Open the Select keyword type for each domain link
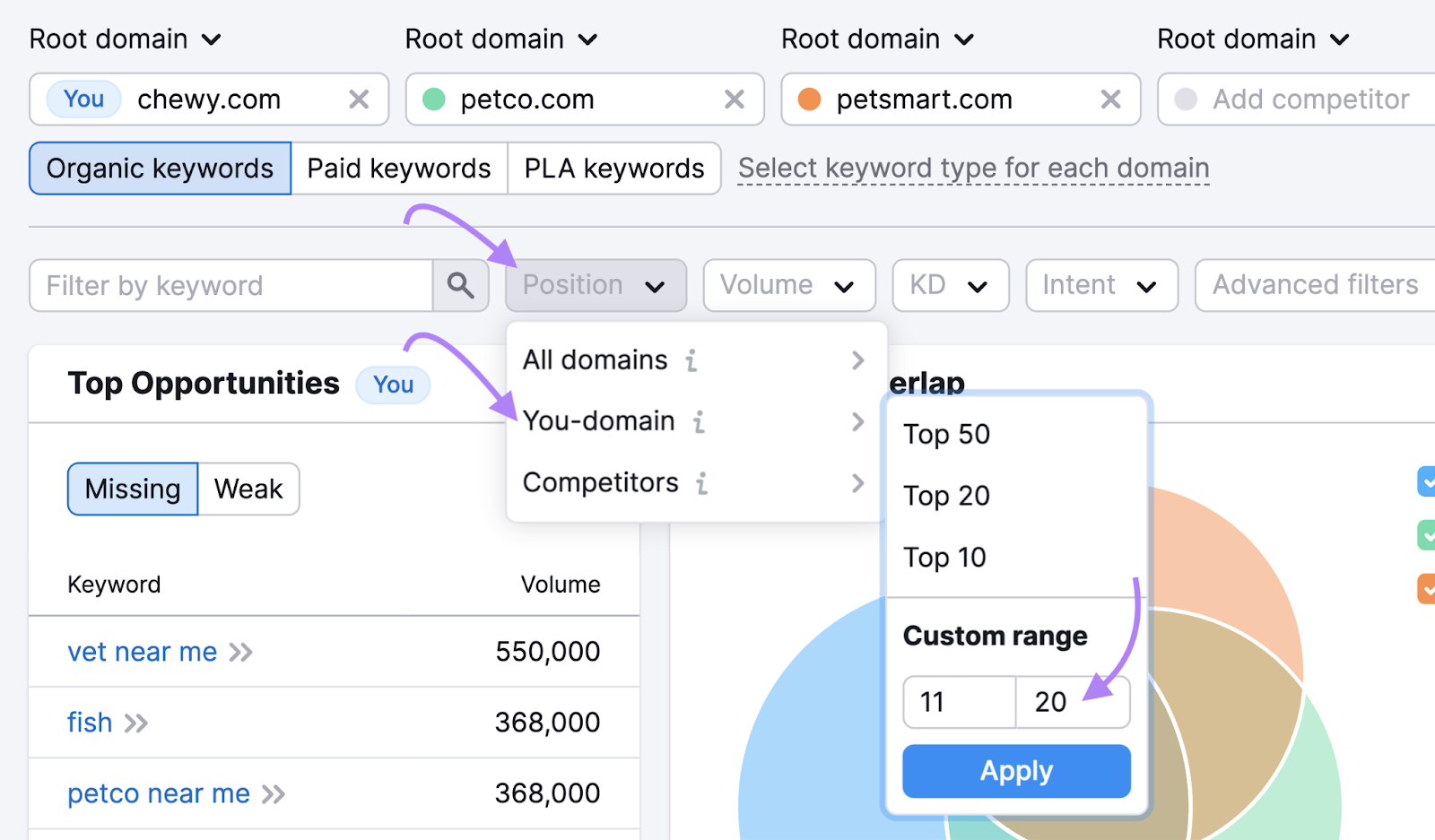The image size is (1435, 840). point(973,168)
